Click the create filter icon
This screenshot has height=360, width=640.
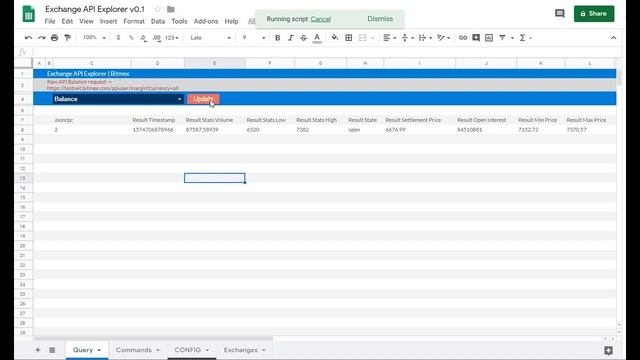click(502, 38)
